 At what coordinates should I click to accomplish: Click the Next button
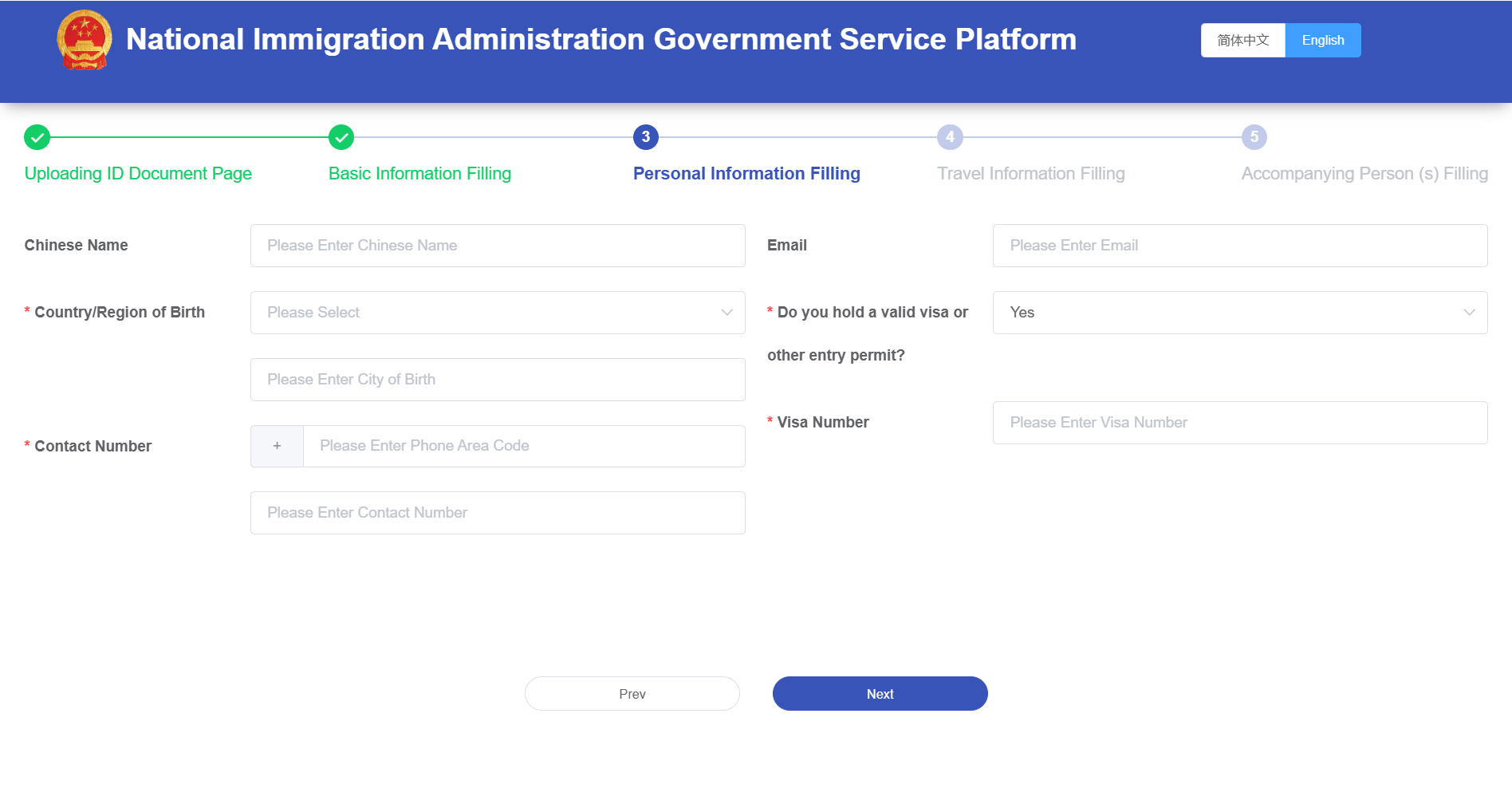(880, 694)
